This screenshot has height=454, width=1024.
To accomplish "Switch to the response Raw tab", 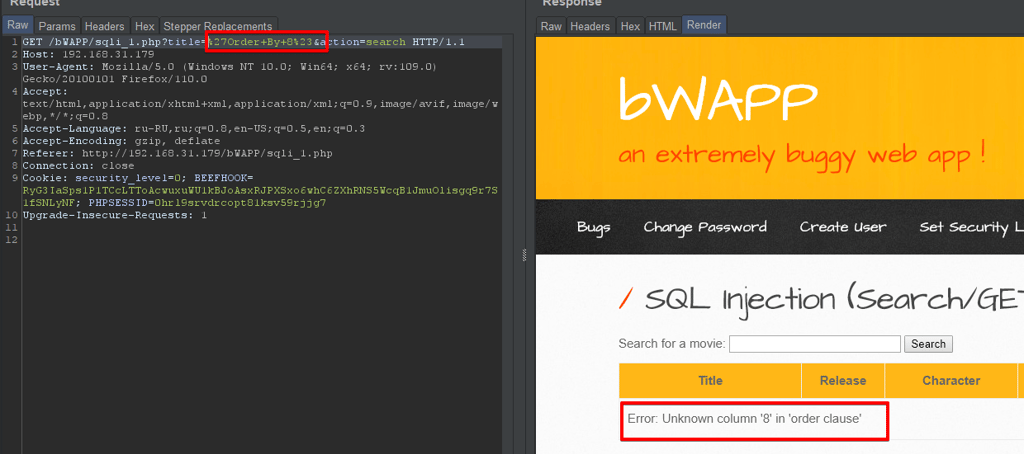I will coord(551,26).
